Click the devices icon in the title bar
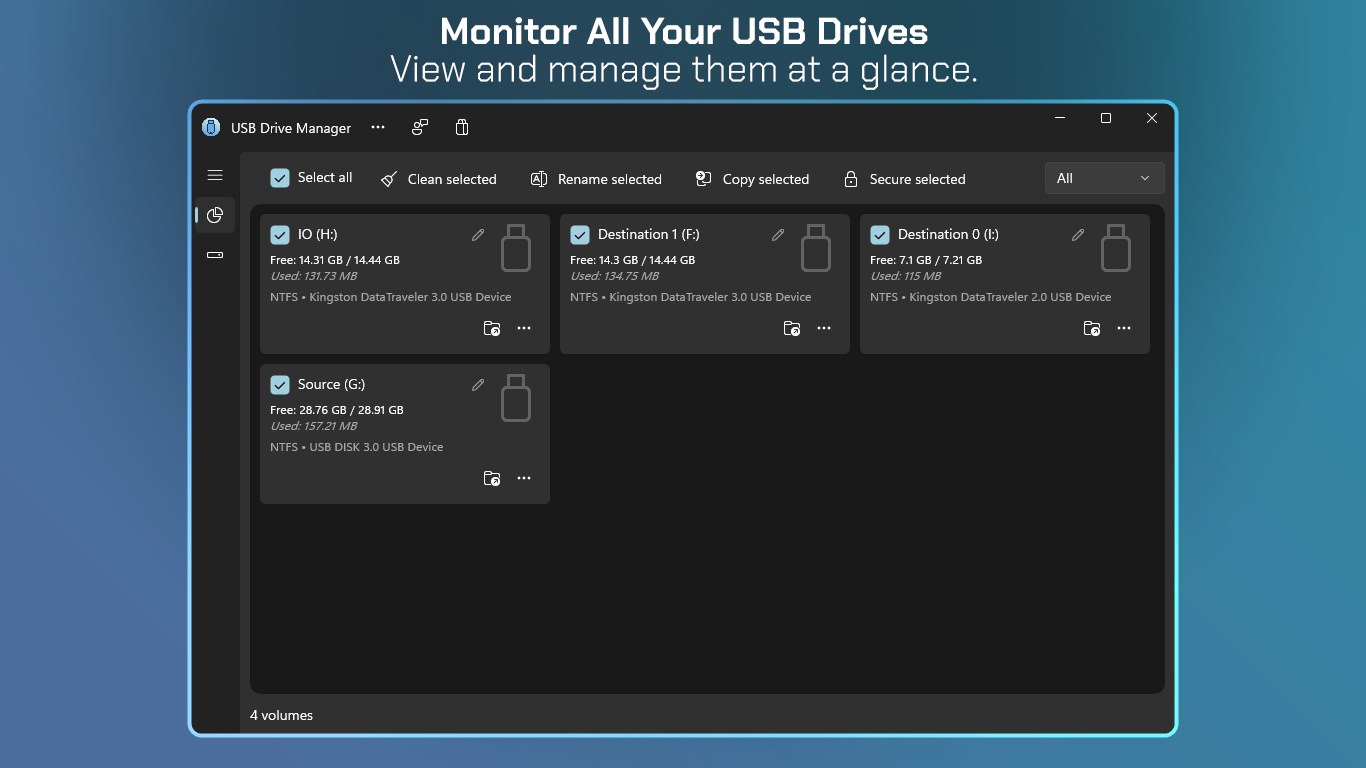 tap(420, 127)
